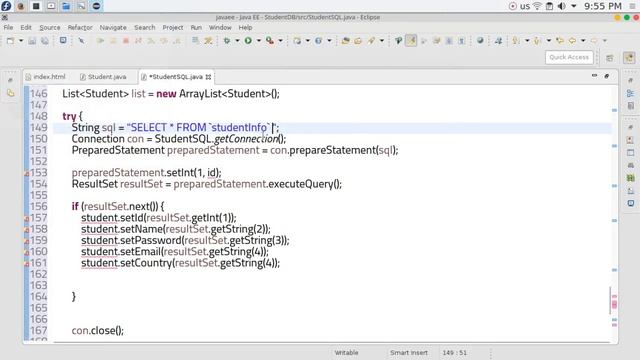Open the Next Annotation dropdown arrow
This screenshot has width=640, height=360.
coord(527,40)
